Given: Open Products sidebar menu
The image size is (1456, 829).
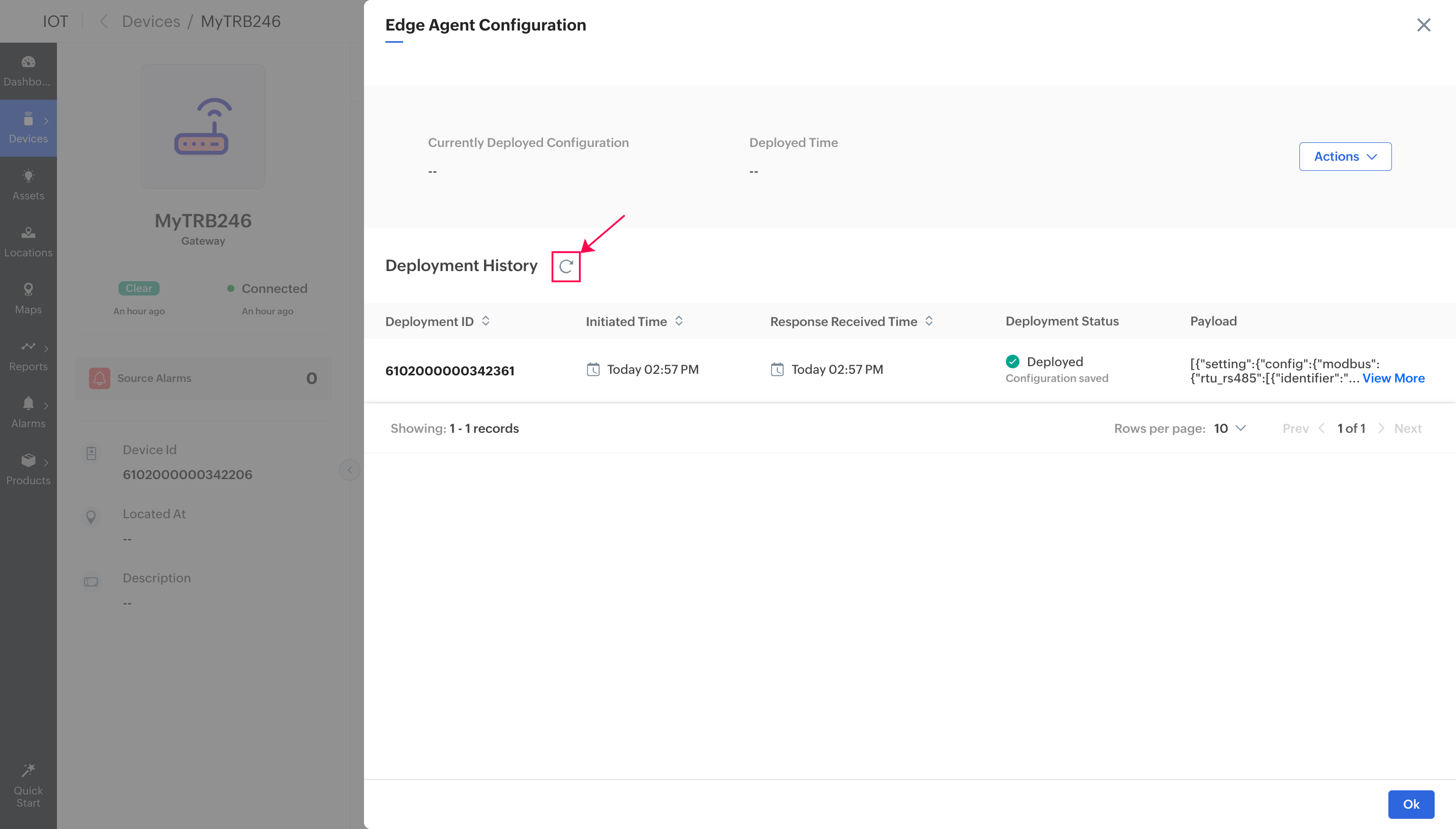Looking at the screenshot, I should pos(28,469).
